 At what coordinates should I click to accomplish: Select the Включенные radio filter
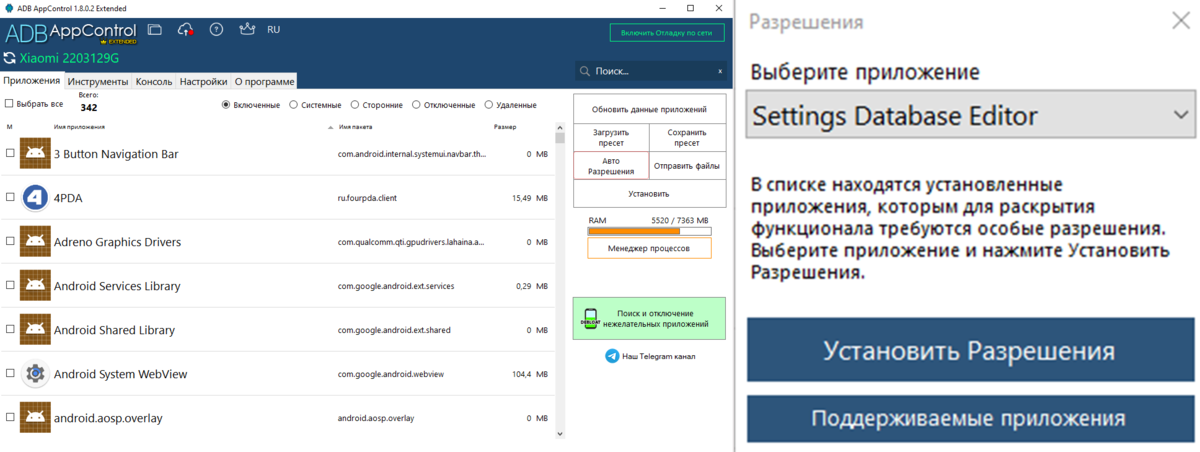coord(226,105)
